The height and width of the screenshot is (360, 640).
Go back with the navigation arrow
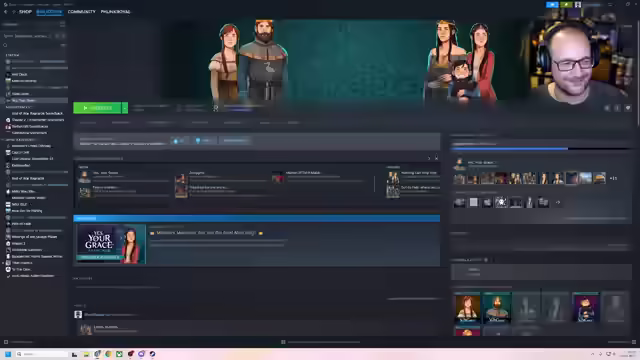[6, 12]
